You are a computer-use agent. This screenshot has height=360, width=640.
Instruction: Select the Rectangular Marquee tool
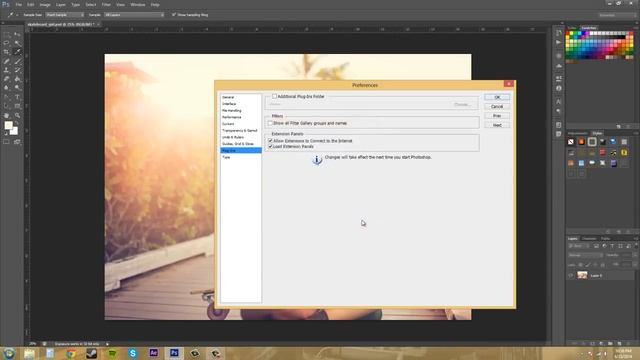point(6,34)
